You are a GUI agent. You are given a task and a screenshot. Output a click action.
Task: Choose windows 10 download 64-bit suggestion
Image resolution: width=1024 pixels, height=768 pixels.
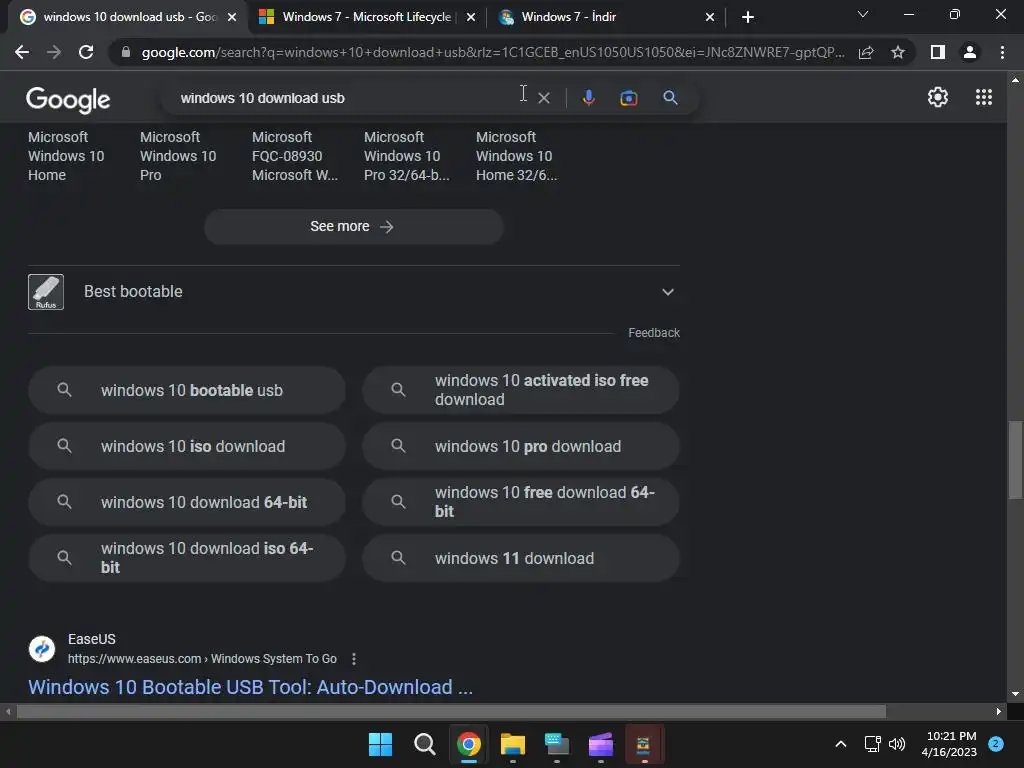(x=187, y=502)
